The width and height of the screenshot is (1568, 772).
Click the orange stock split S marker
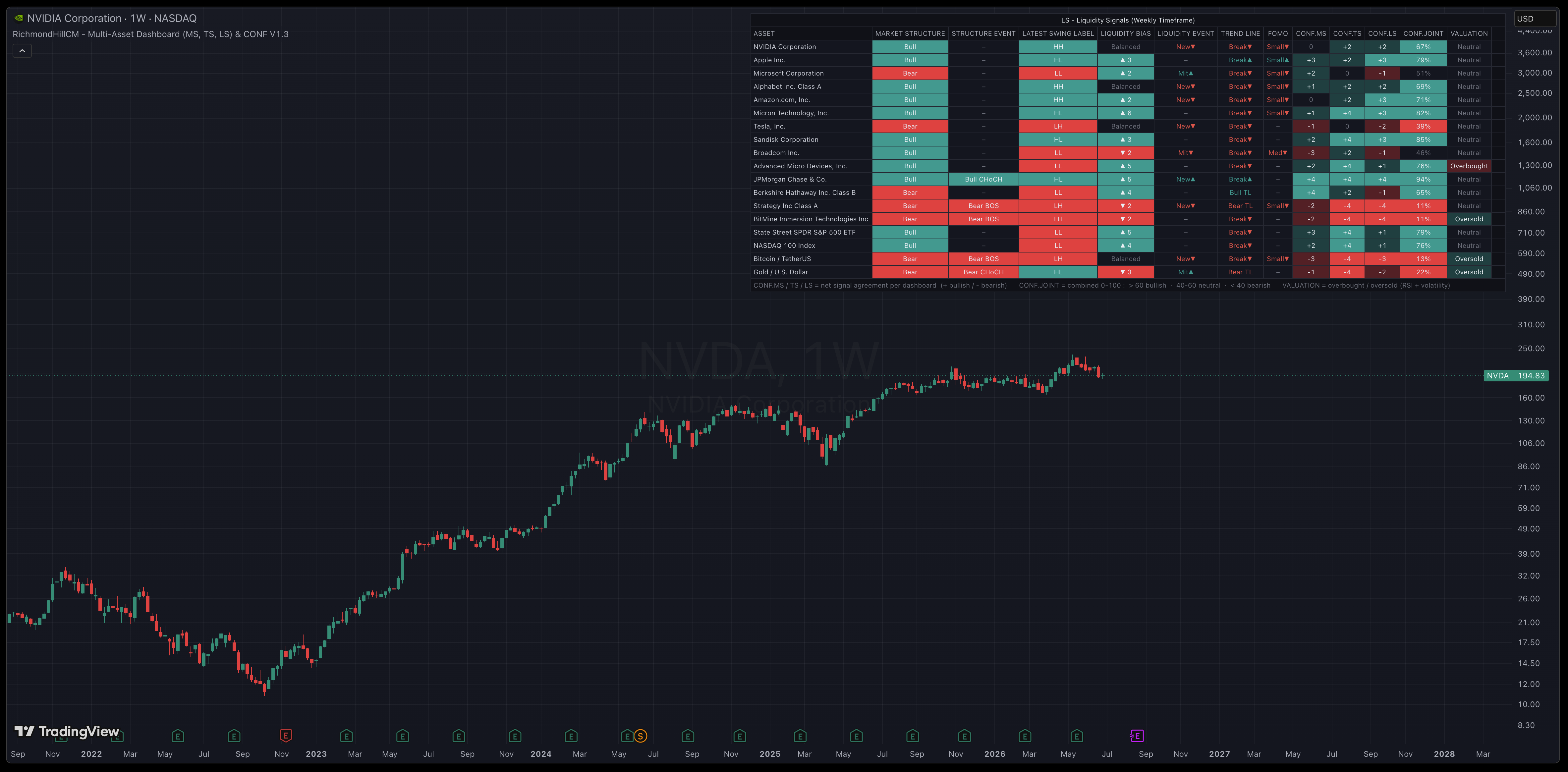tap(640, 736)
